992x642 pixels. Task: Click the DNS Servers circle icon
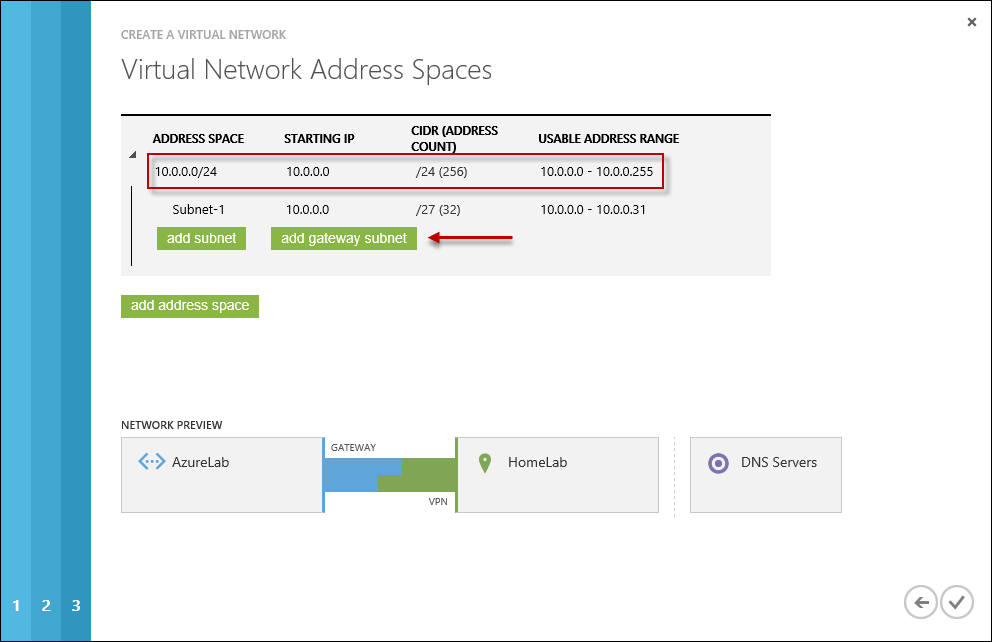coord(718,463)
